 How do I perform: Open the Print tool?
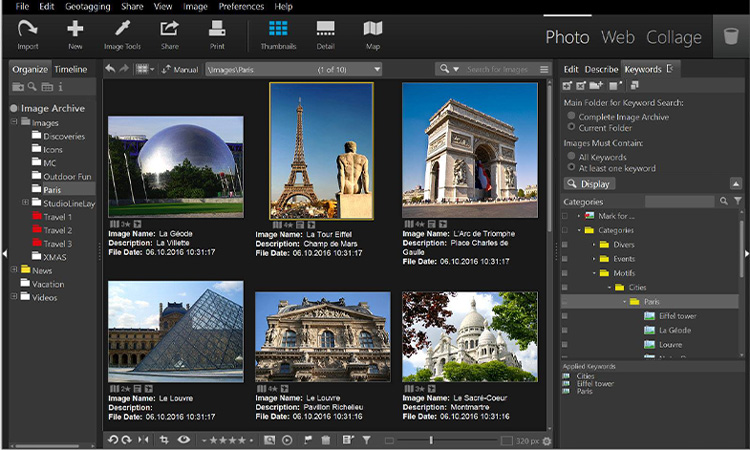click(x=217, y=34)
